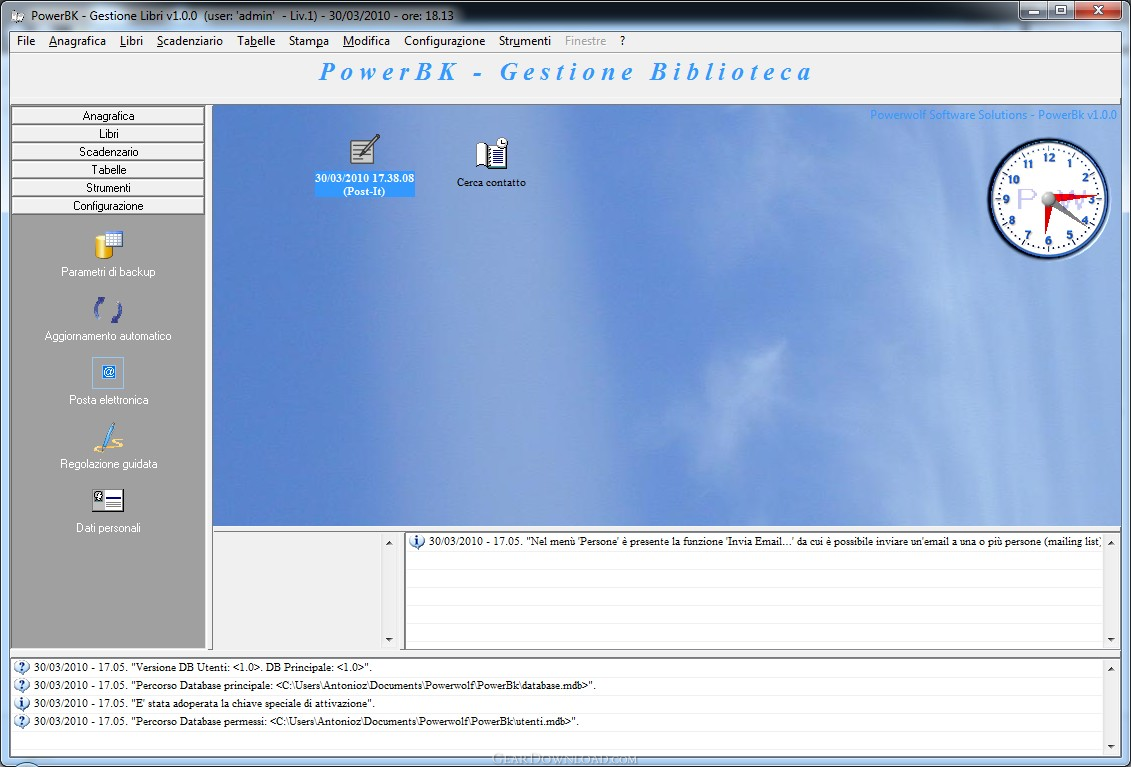Expand the Tabelle sidebar section
This screenshot has height=767, width=1131.
[108, 170]
